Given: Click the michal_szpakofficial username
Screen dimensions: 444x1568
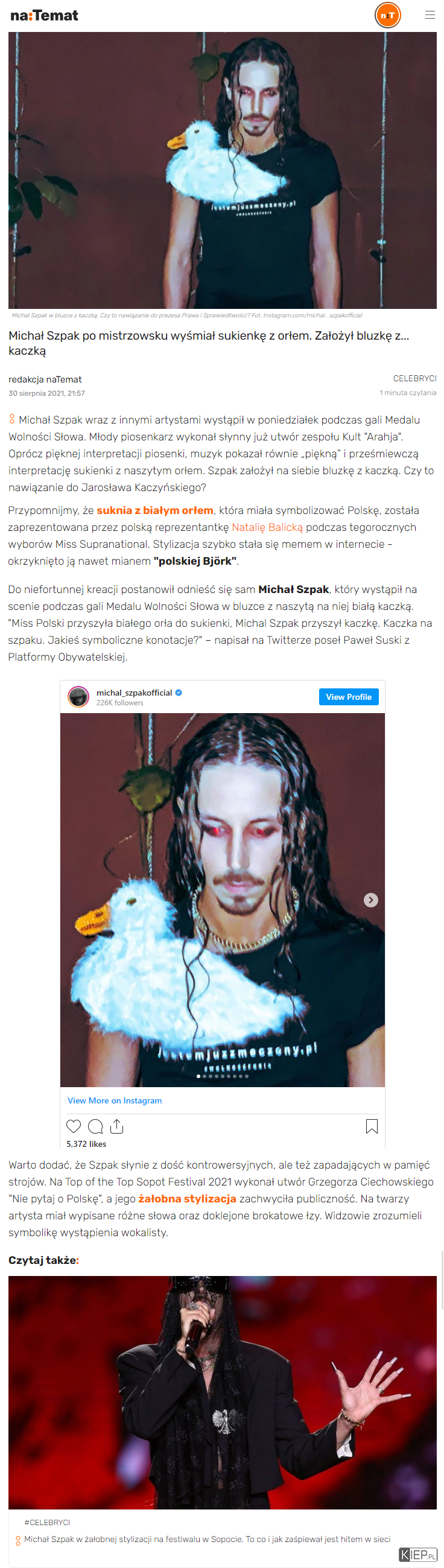Looking at the screenshot, I should [x=134, y=692].
